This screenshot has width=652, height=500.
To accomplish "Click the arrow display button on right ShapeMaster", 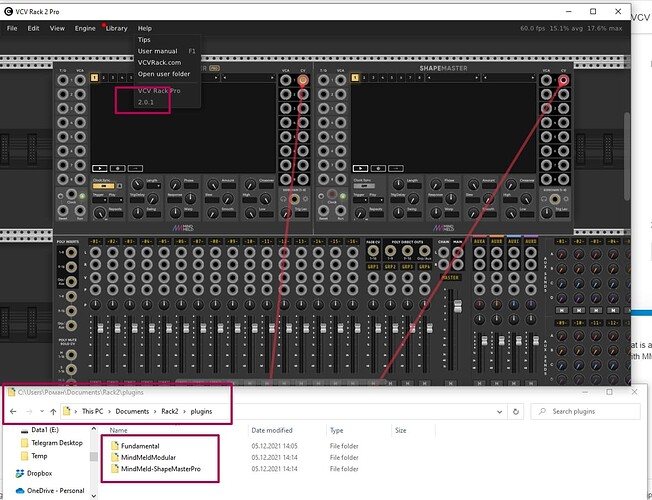I will pyautogui.click(x=396, y=168).
